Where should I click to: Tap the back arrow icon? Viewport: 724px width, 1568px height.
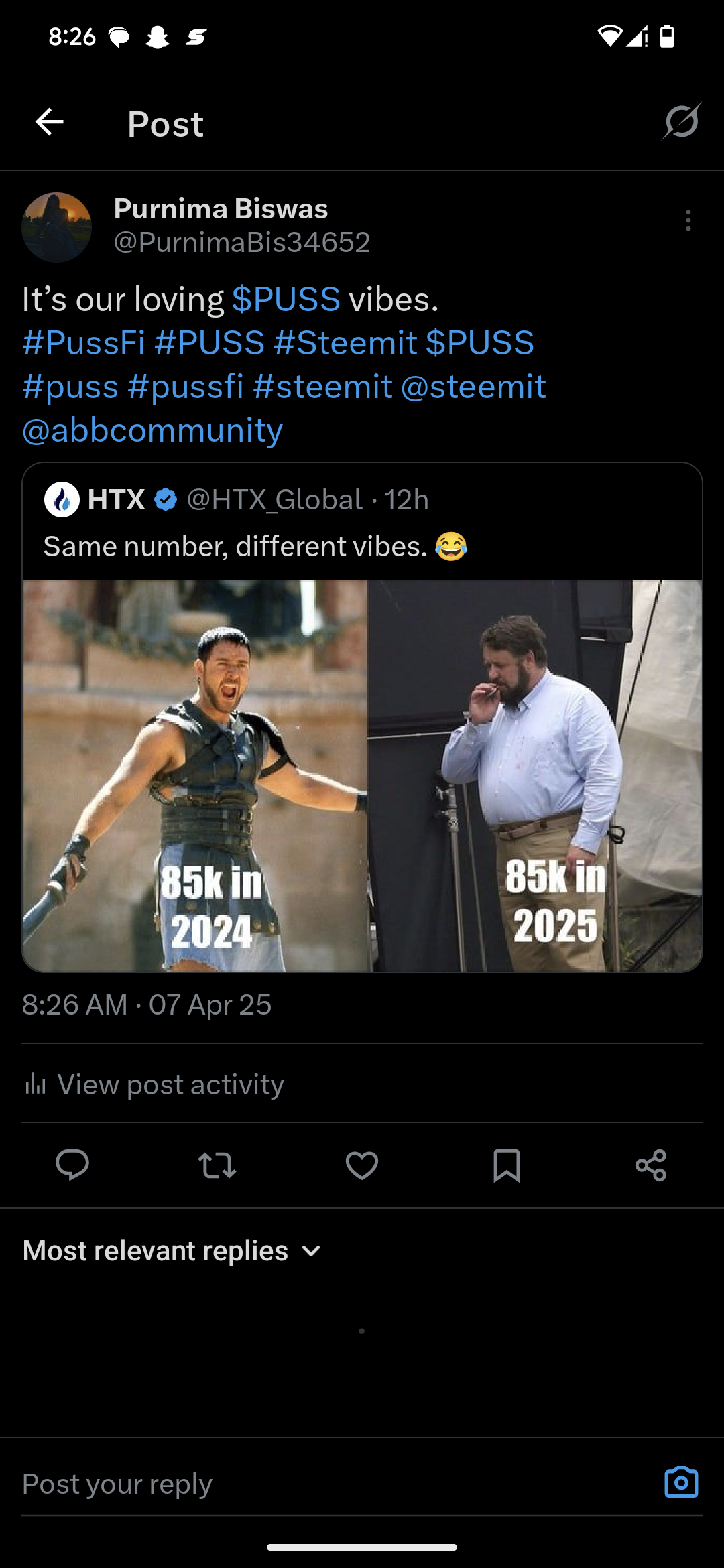[x=50, y=123]
